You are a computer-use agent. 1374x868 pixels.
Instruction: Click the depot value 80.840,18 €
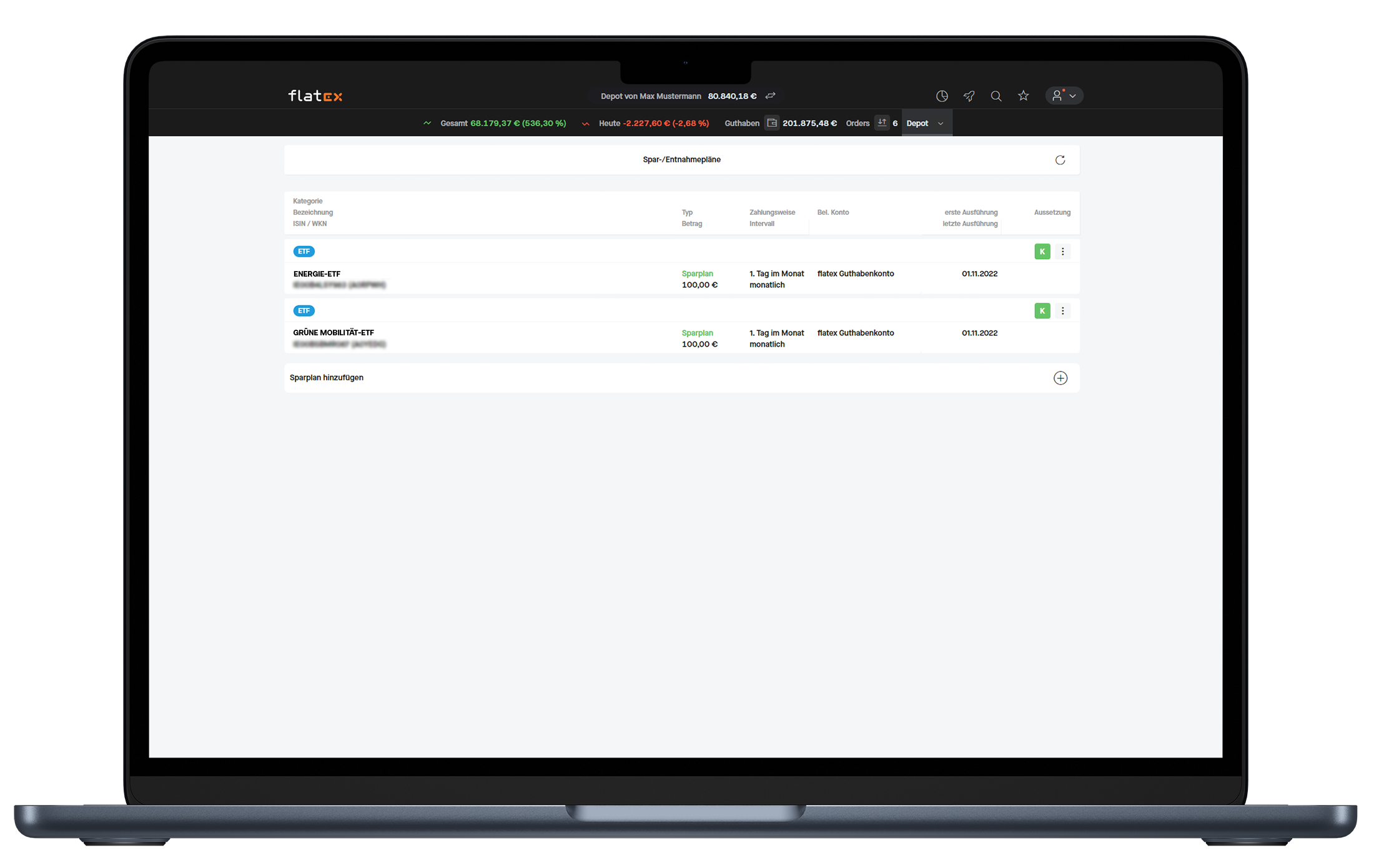(x=732, y=96)
